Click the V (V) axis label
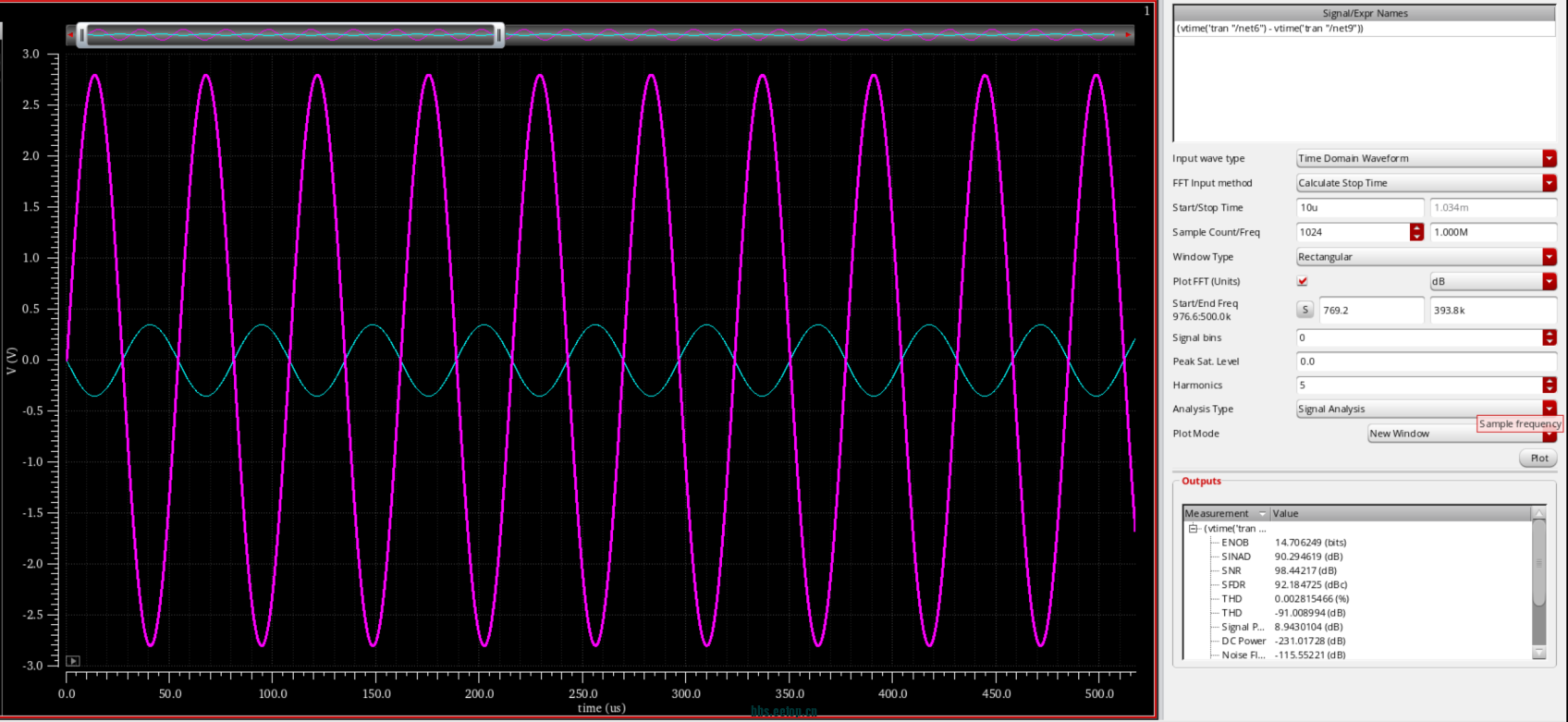The image size is (1568, 722). coord(11,361)
